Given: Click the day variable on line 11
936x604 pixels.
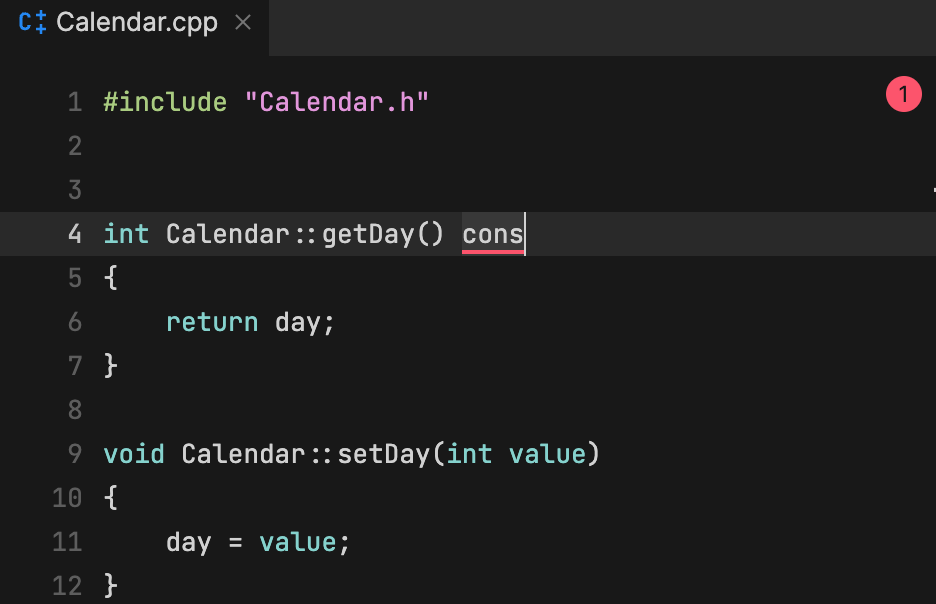Looking at the screenshot, I should [x=188, y=541].
